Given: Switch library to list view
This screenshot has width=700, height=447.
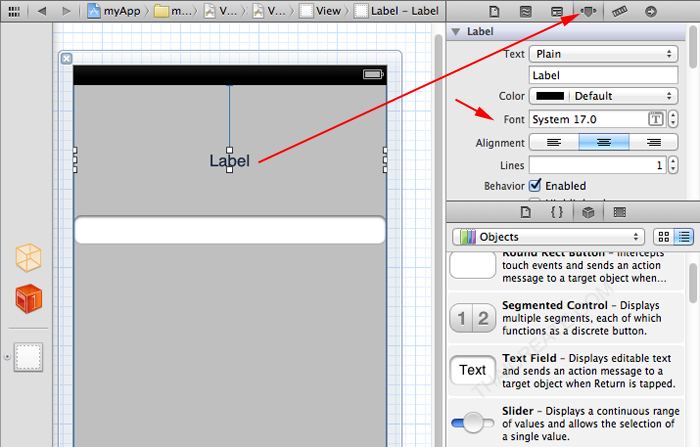Looking at the screenshot, I should tap(684, 237).
